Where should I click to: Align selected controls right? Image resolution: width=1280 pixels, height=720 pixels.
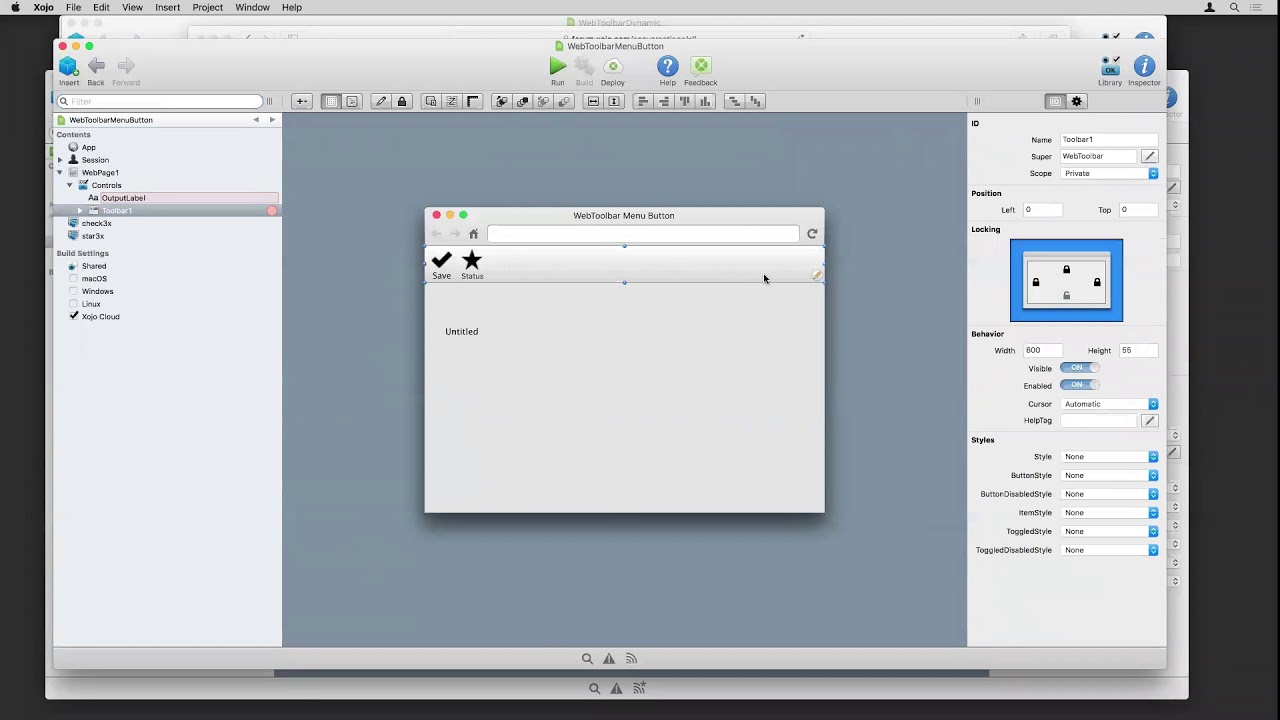[664, 101]
